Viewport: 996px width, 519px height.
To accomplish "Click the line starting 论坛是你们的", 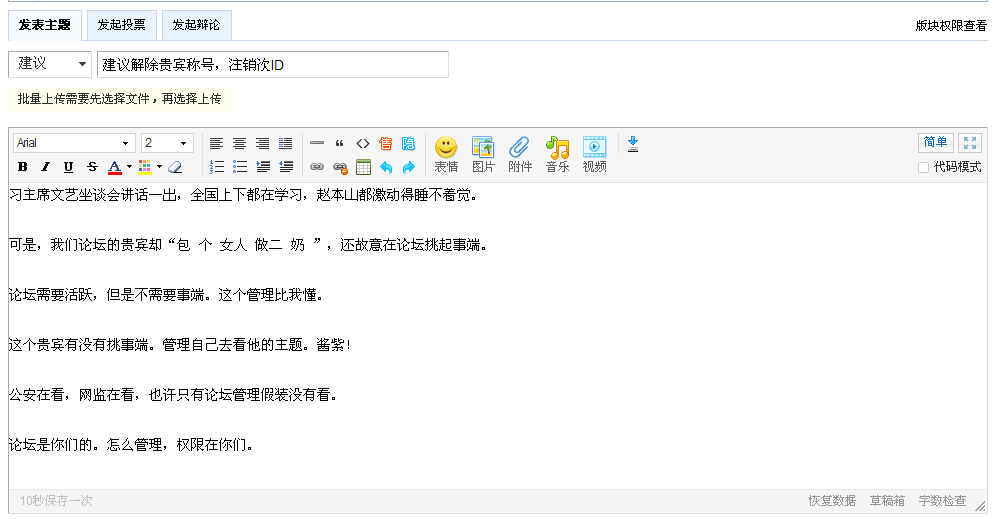I will [131, 445].
